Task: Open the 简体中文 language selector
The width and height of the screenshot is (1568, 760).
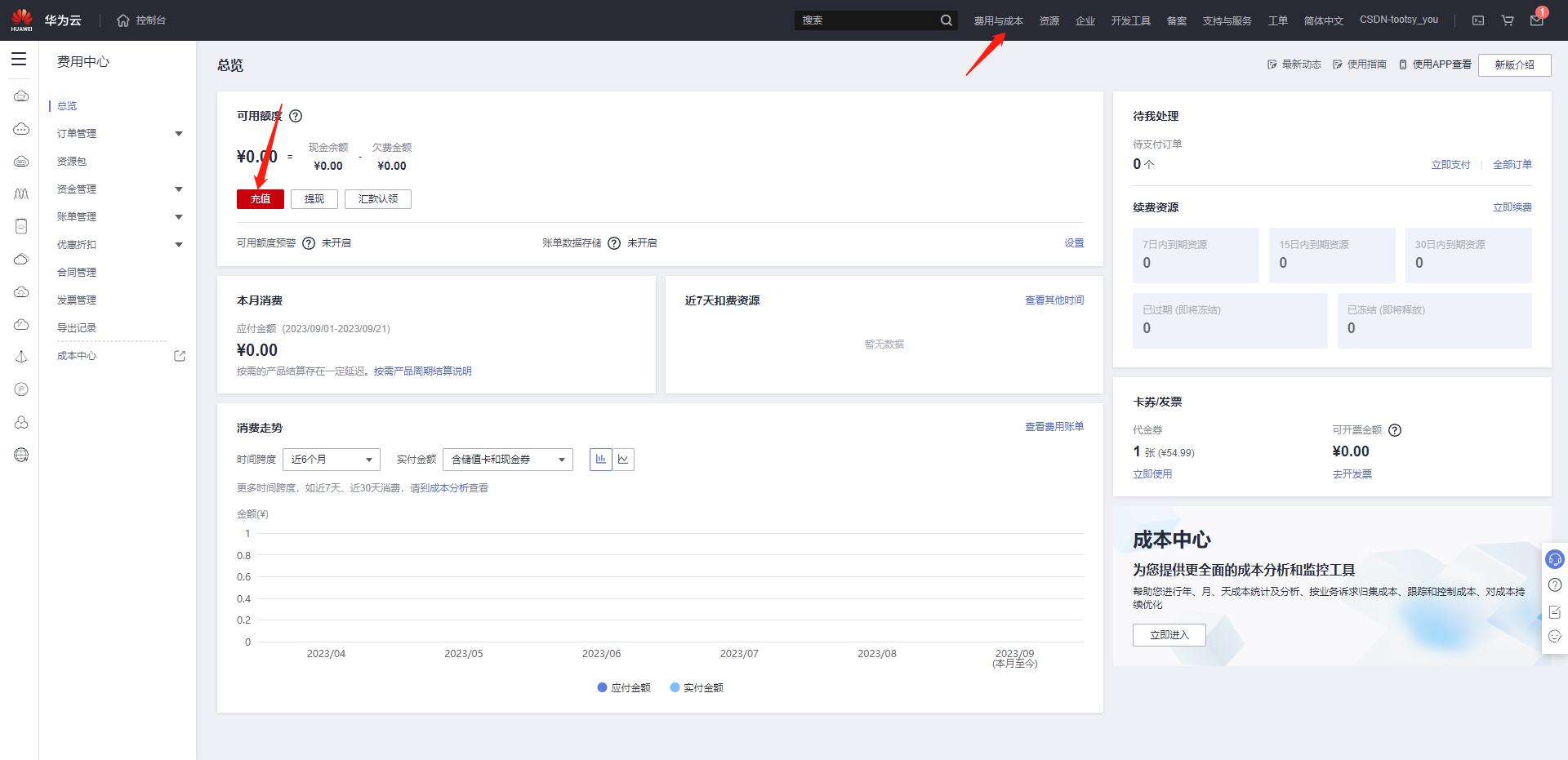Action: coord(1323,20)
